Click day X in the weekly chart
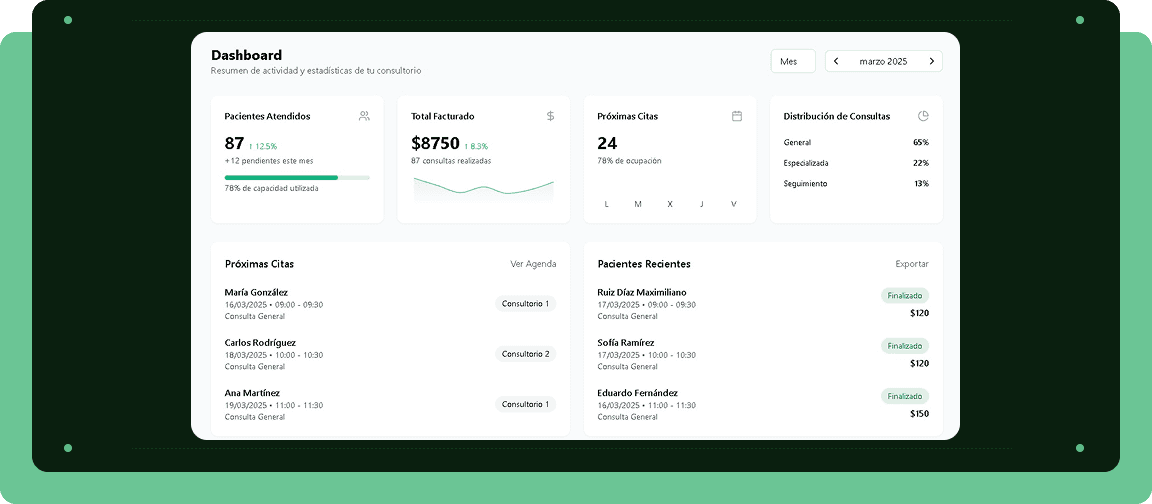Image resolution: width=1152 pixels, height=504 pixels. [670, 204]
